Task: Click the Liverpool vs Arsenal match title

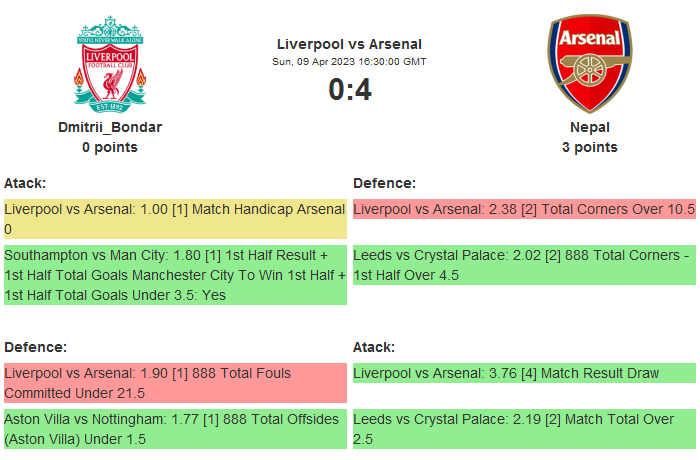Action: tap(349, 44)
